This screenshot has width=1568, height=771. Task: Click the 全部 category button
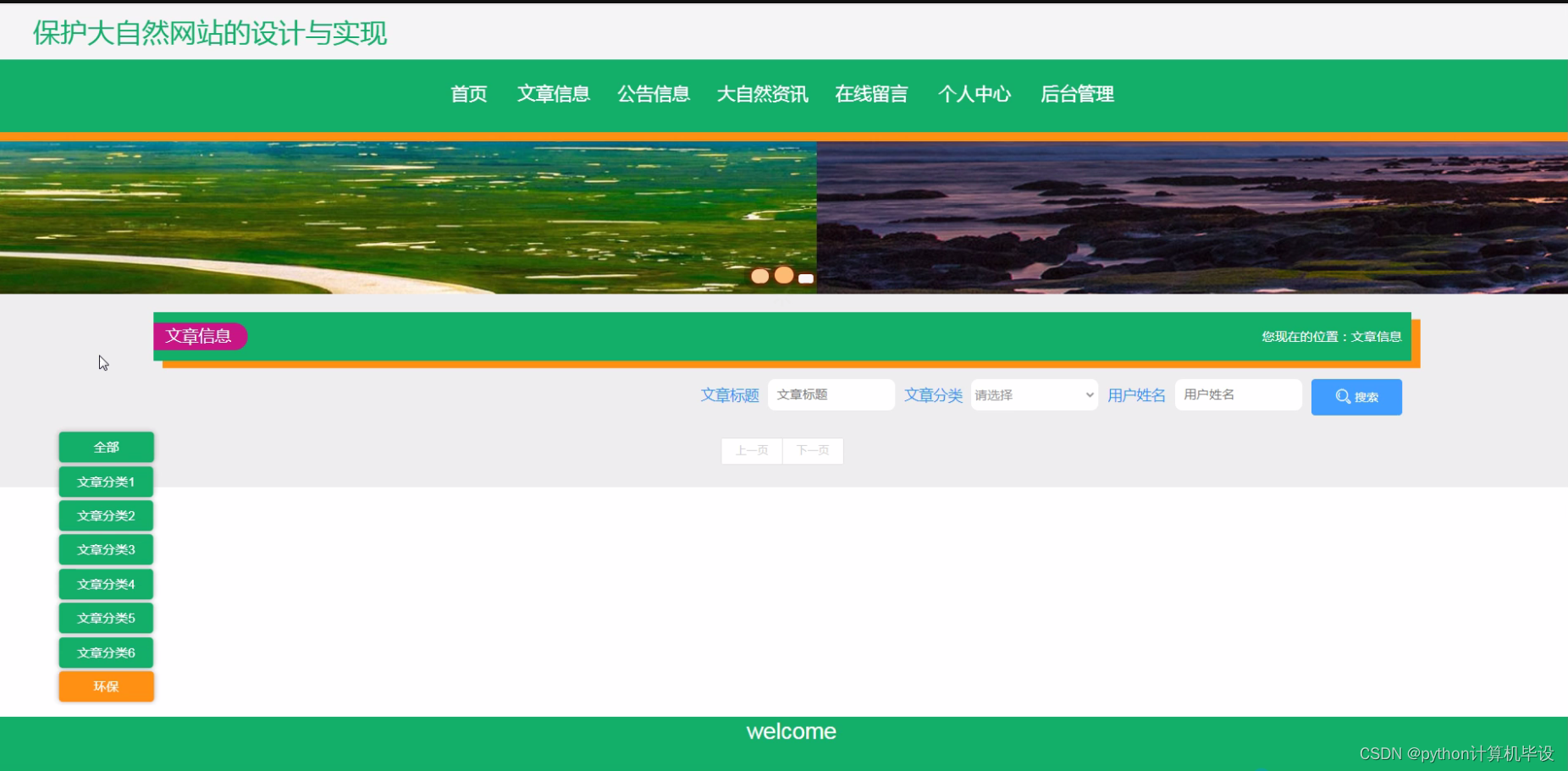(105, 447)
